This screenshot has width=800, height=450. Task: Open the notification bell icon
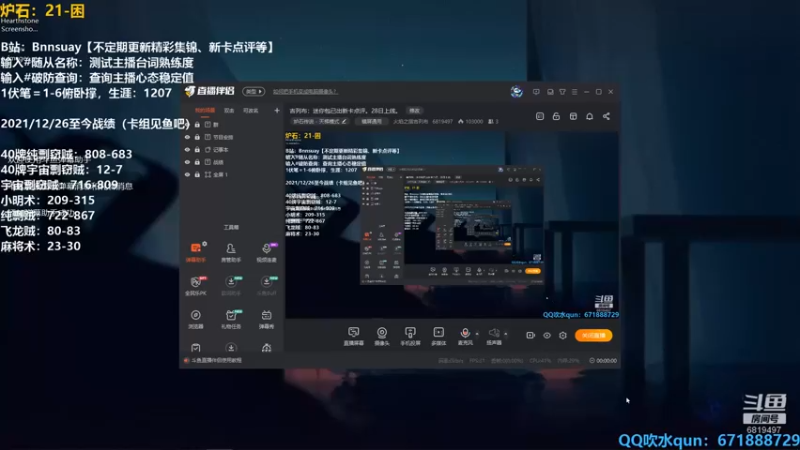tap(589, 116)
